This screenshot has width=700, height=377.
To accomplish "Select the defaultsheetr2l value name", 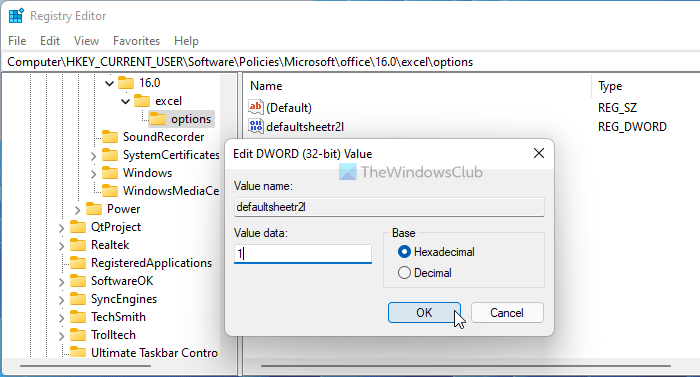I will [x=305, y=127].
